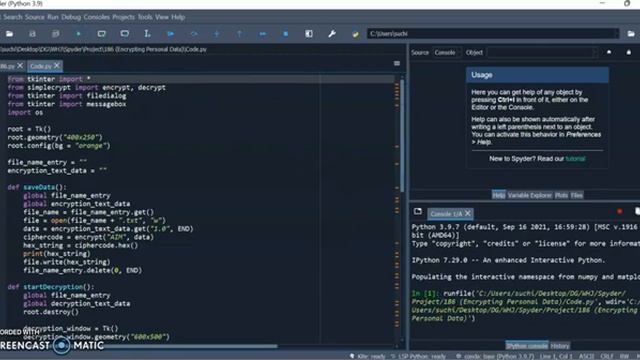Screen dimensions: 640x360
Task: Open editor pane options hamburger menu
Action: point(397,63)
